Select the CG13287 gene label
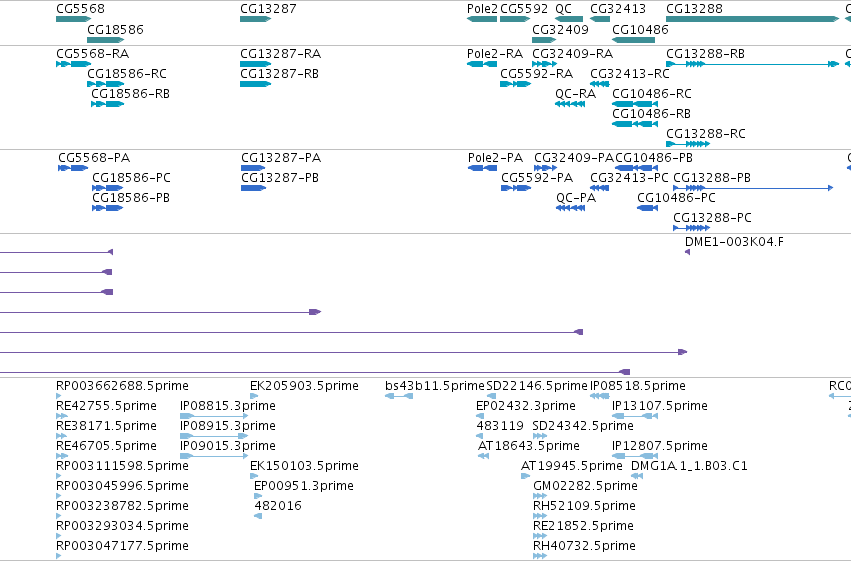 268,9
